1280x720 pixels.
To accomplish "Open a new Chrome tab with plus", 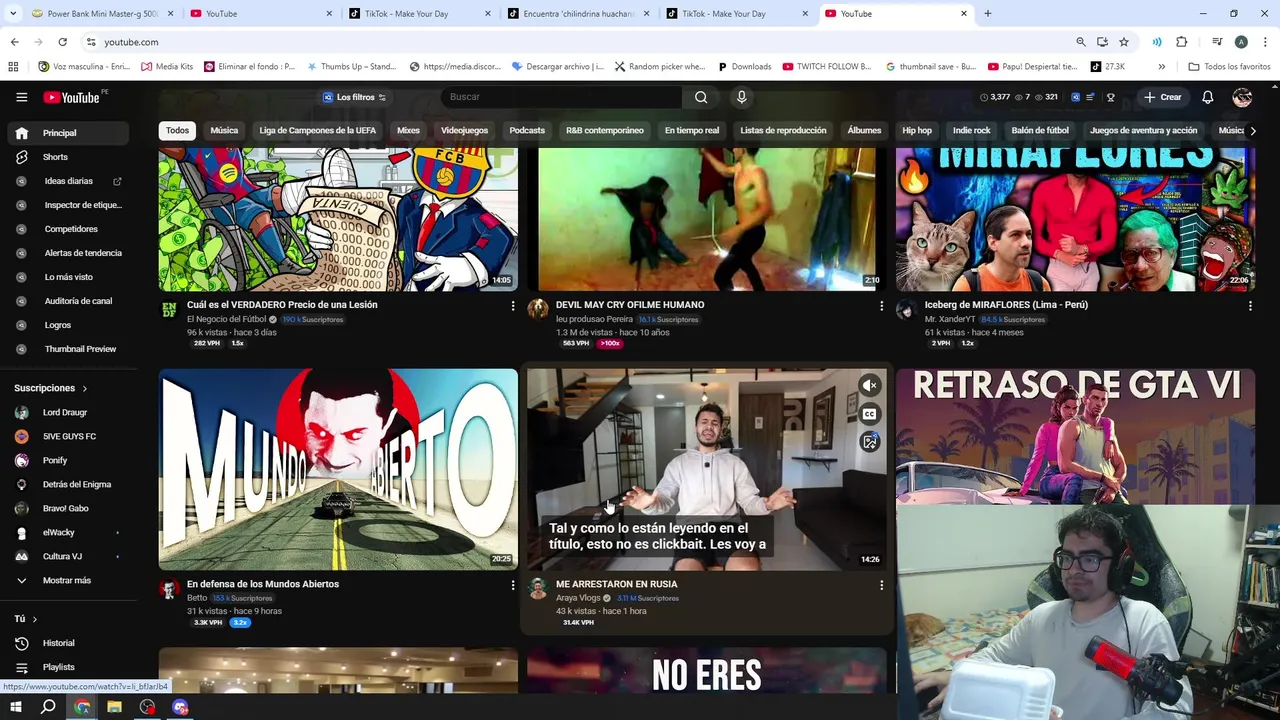I will click(988, 14).
